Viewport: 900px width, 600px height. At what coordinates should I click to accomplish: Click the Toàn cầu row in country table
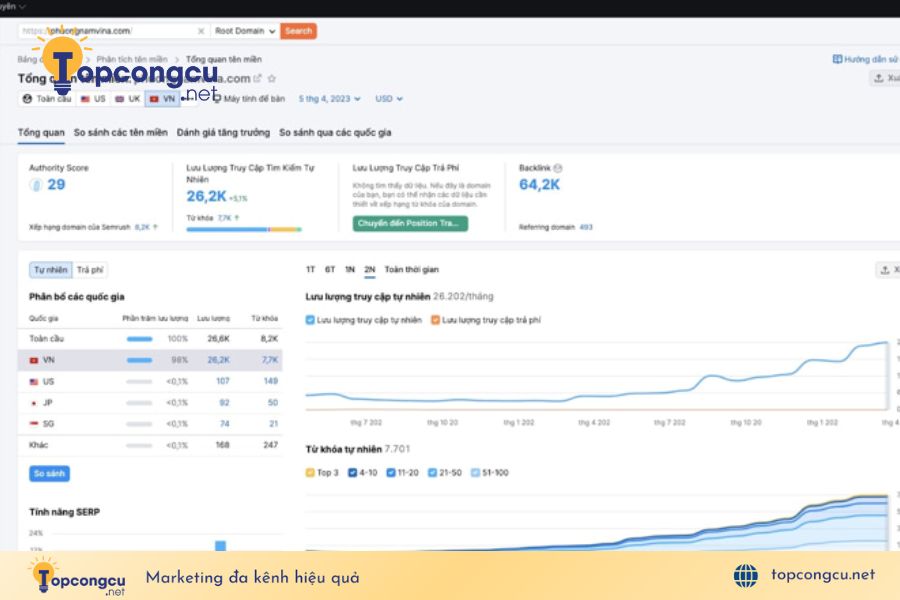click(x=150, y=339)
